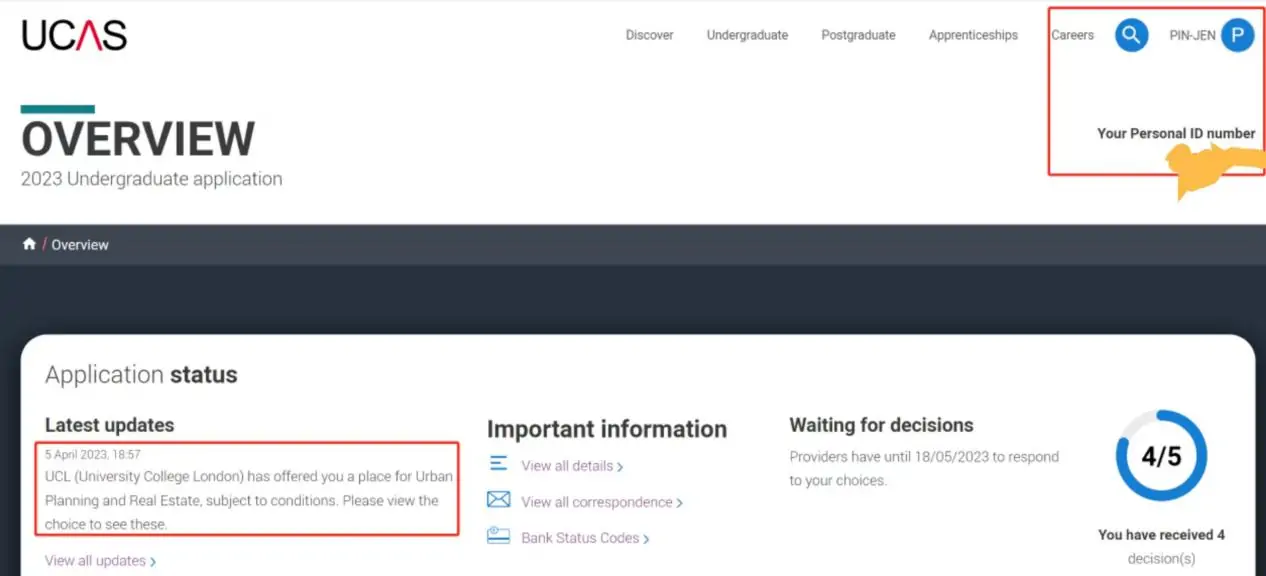This screenshot has width=1266, height=576.
Task: Click the list icon beside View all details
Action: point(498,465)
